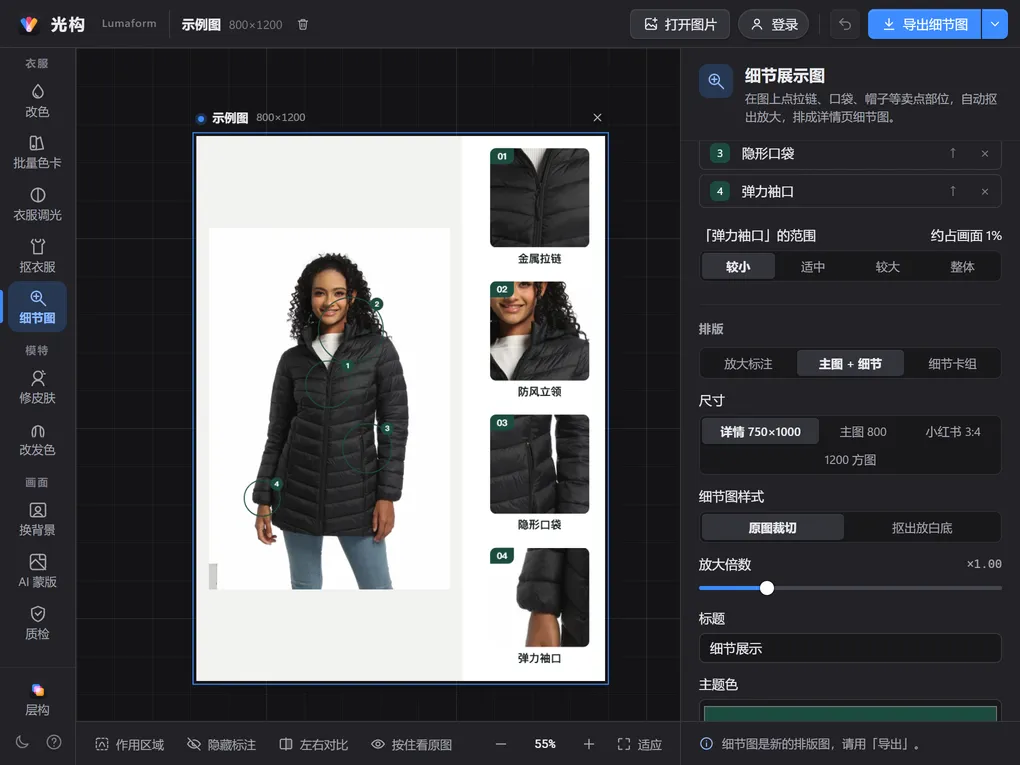
Task: Toggle 左右对比 side-by-side compare
Action: tap(314, 744)
